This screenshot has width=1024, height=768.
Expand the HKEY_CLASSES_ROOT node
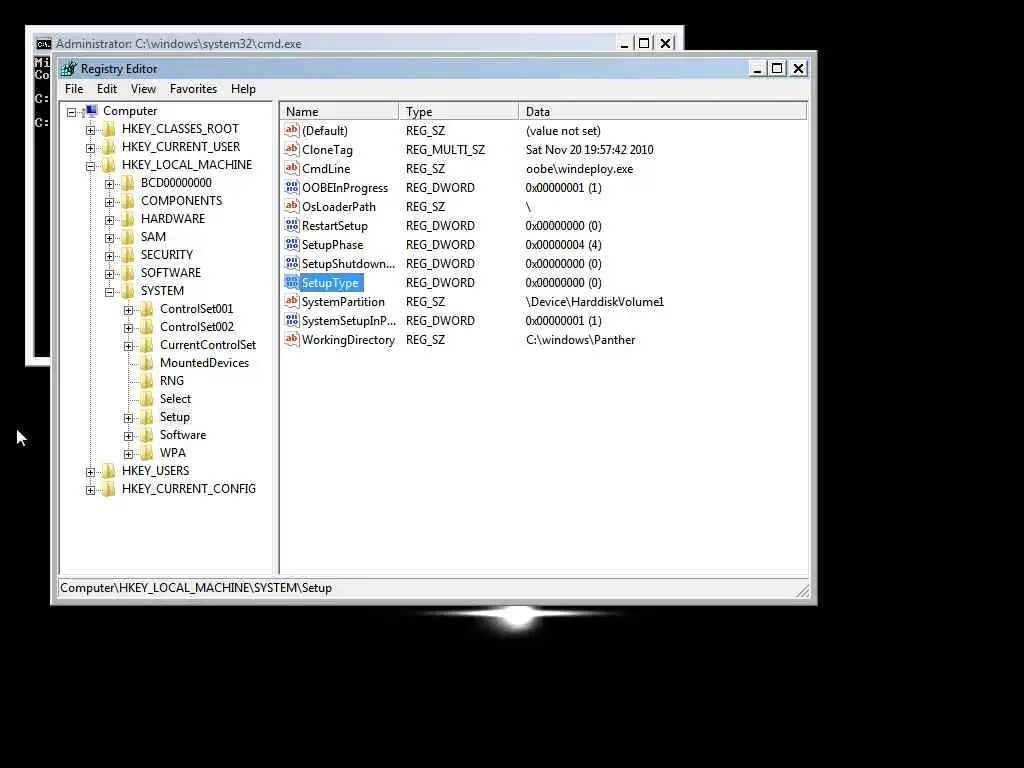click(91, 130)
